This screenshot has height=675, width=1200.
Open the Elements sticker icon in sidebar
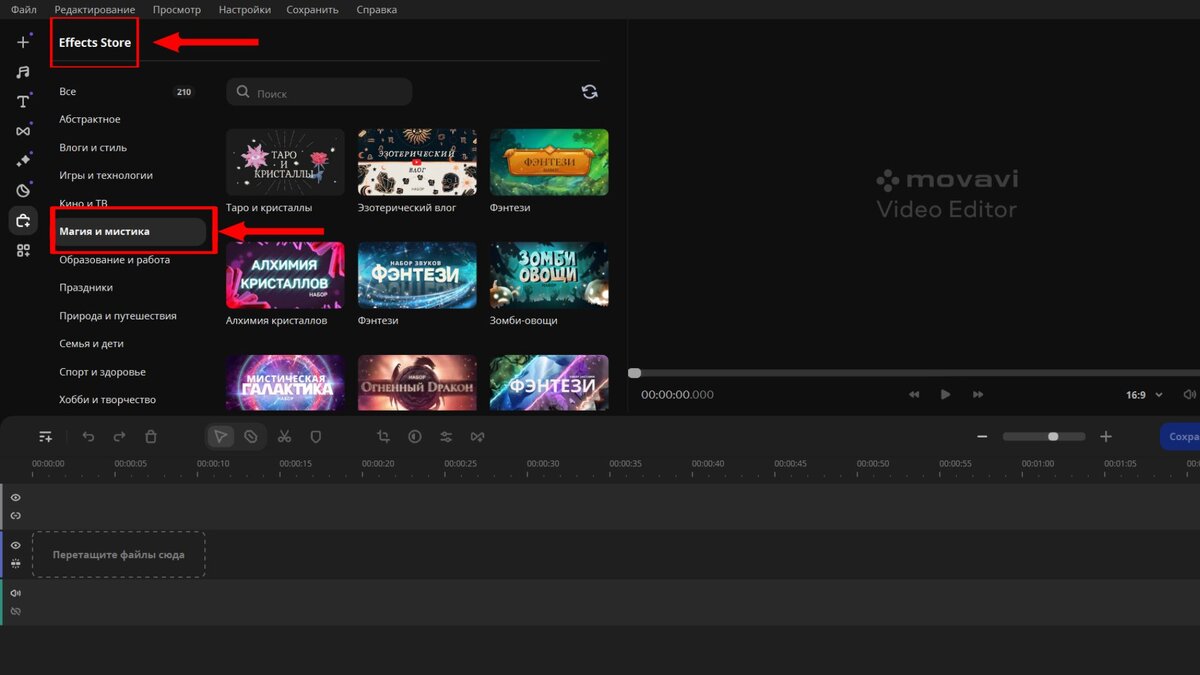click(x=23, y=191)
